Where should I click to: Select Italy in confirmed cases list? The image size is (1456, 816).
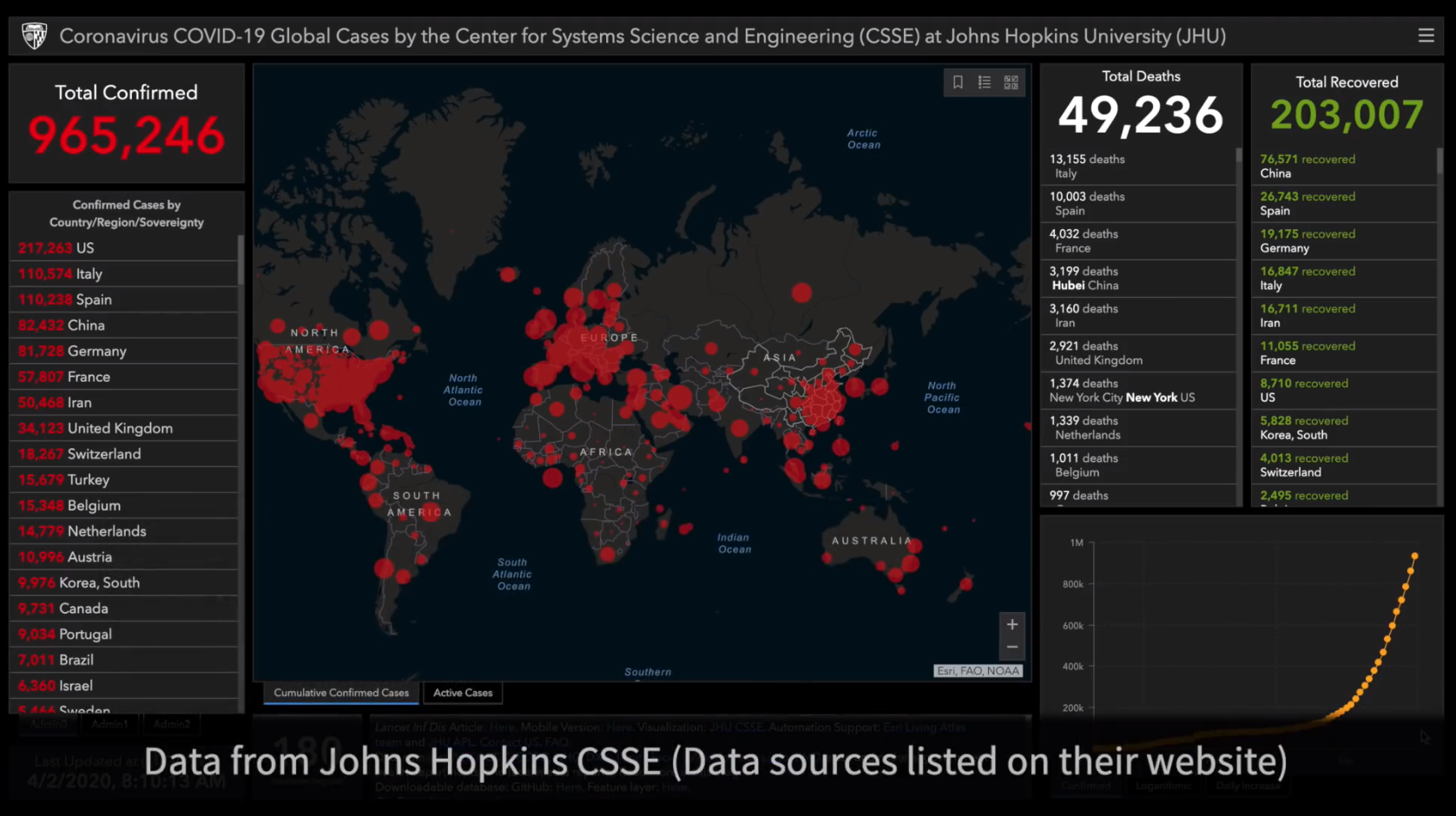point(123,273)
